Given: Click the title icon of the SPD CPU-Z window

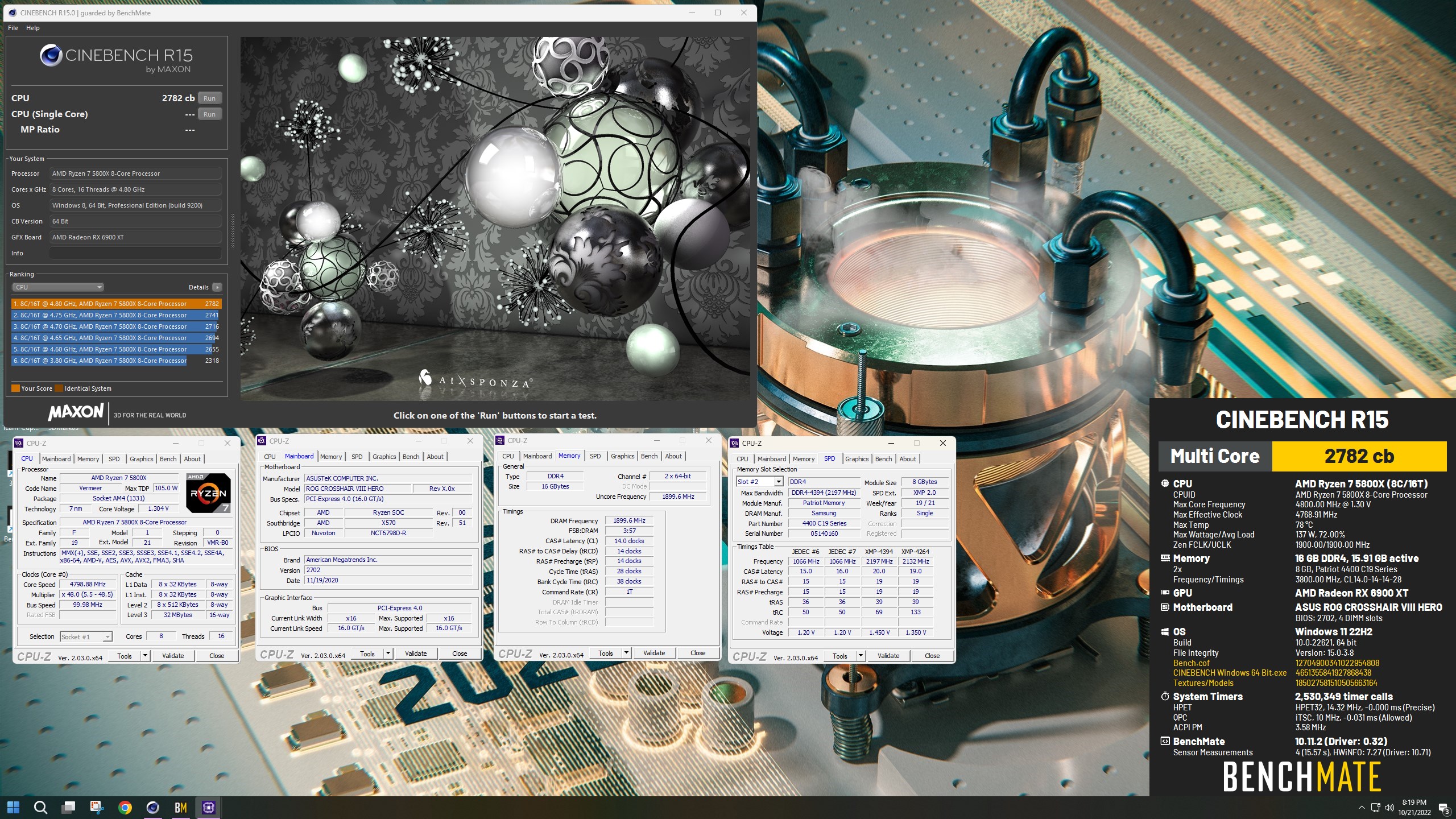Looking at the screenshot, I should coord(734,443).
